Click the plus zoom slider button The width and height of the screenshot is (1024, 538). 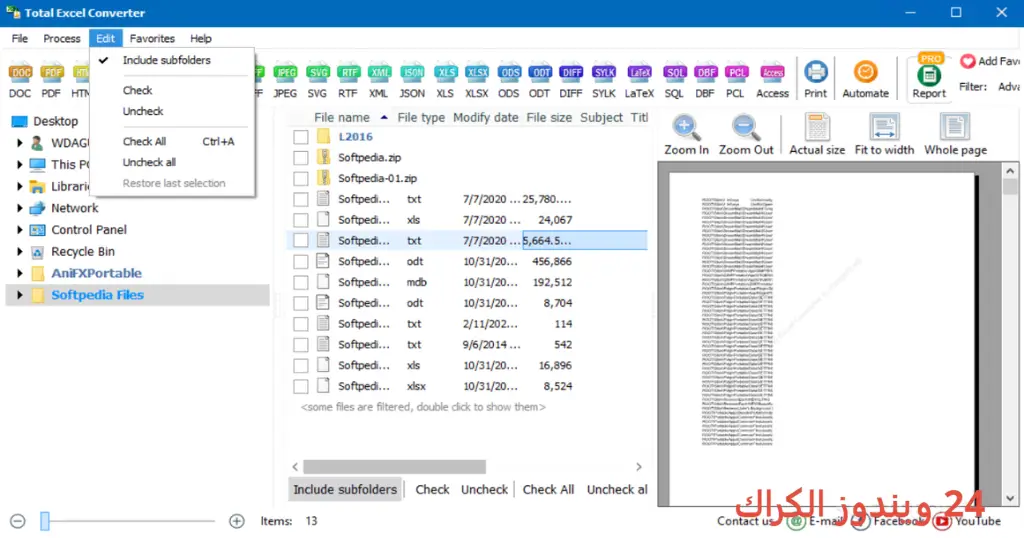[x=236, y=521]
